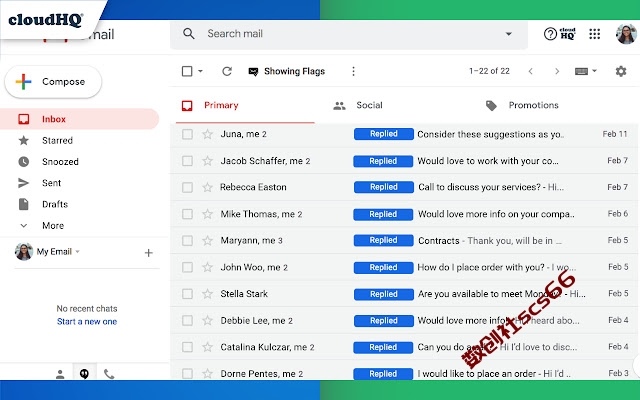Open Starred folder

pyautogui.click(x=57, y=140)
